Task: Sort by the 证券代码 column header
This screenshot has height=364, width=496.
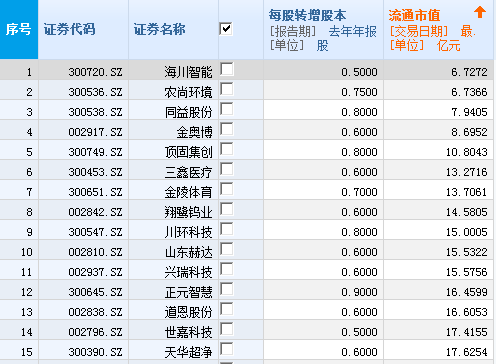Action: point(70,29)
